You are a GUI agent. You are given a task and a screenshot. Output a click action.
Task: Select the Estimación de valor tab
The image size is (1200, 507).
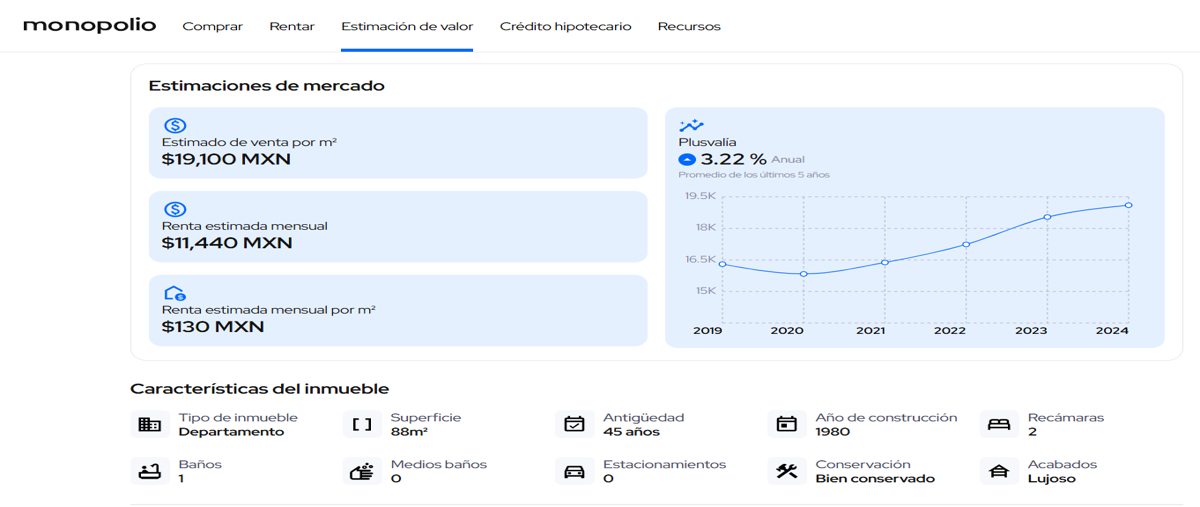point(407,26)
